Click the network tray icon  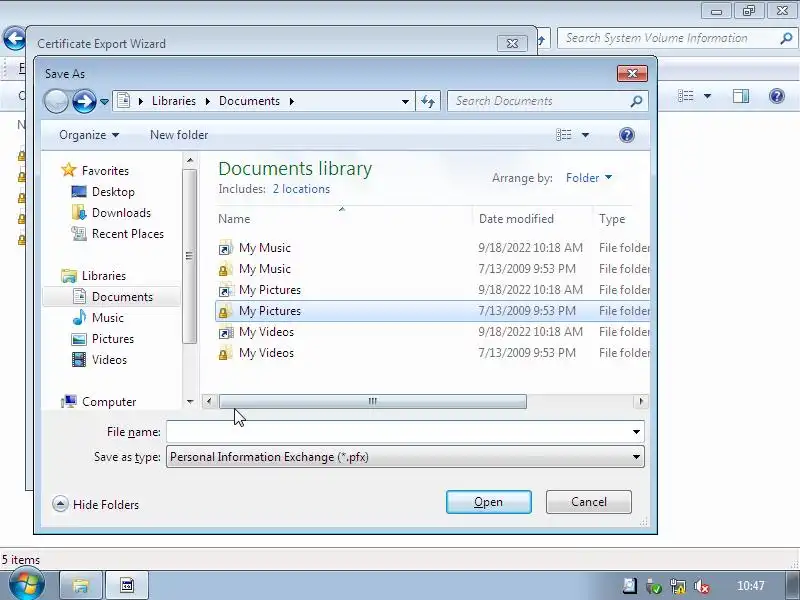(x=678, y=586)
